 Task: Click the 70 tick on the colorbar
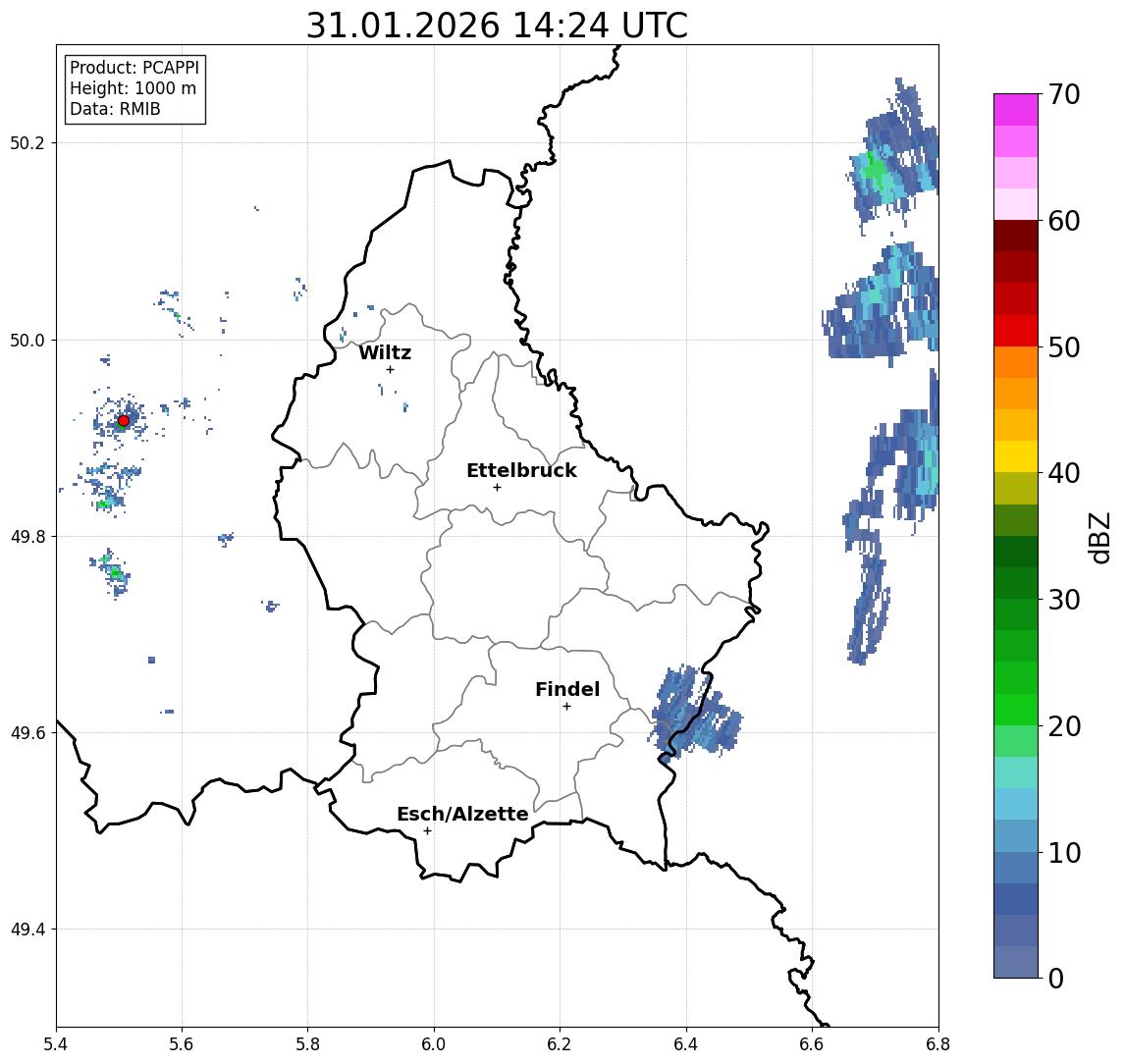[1064, 94]
